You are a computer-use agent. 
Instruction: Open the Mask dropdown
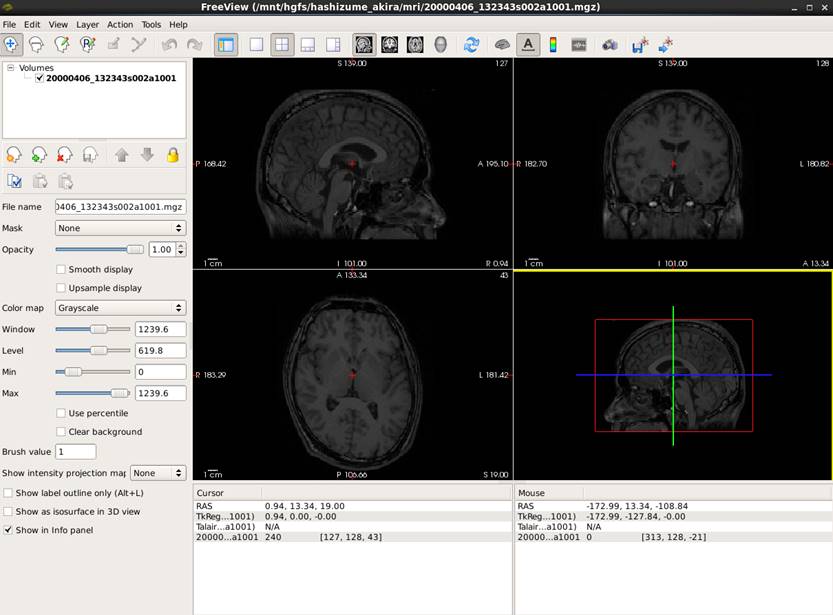121,228
